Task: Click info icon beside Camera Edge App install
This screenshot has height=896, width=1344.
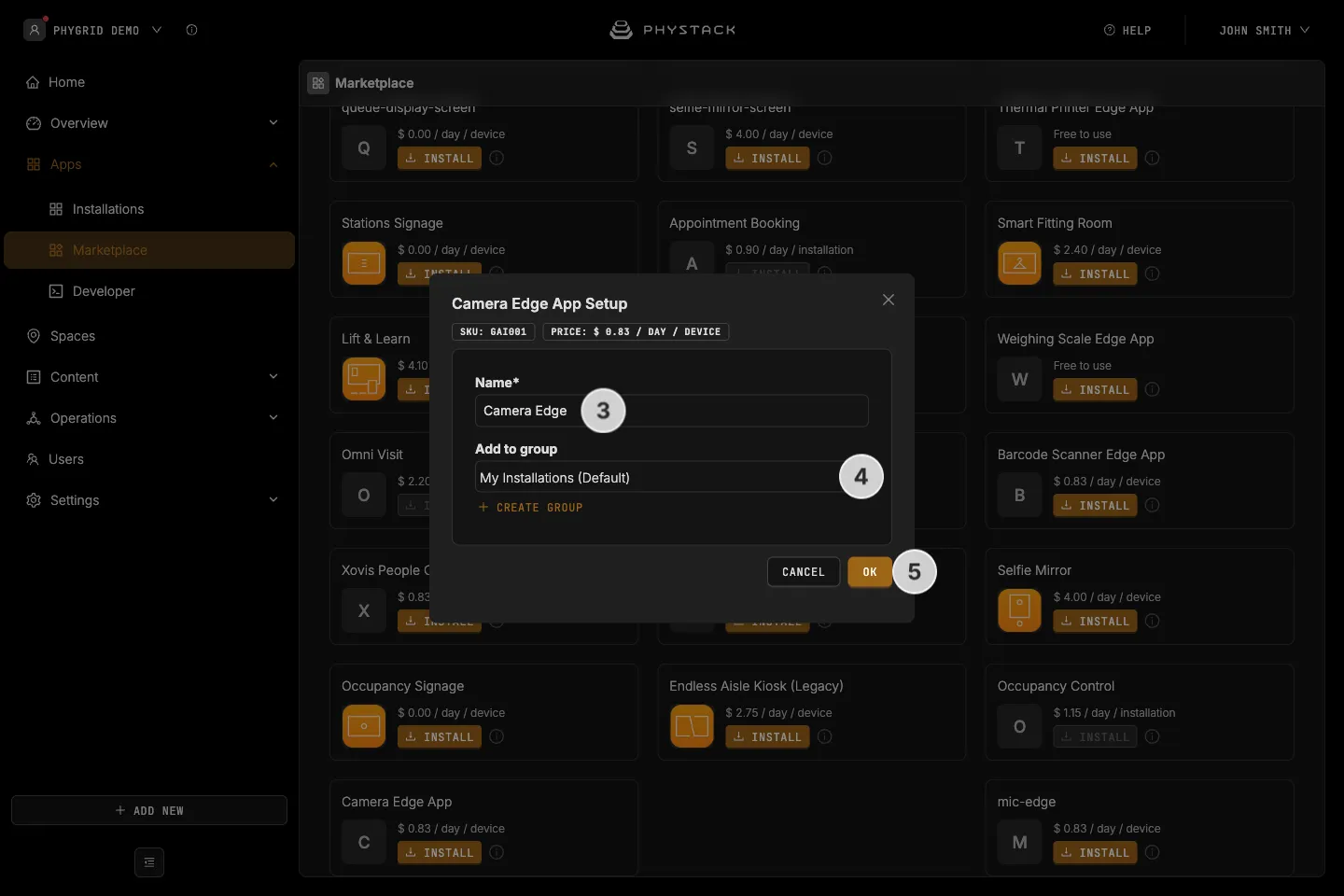Action: tap(497, 852)
